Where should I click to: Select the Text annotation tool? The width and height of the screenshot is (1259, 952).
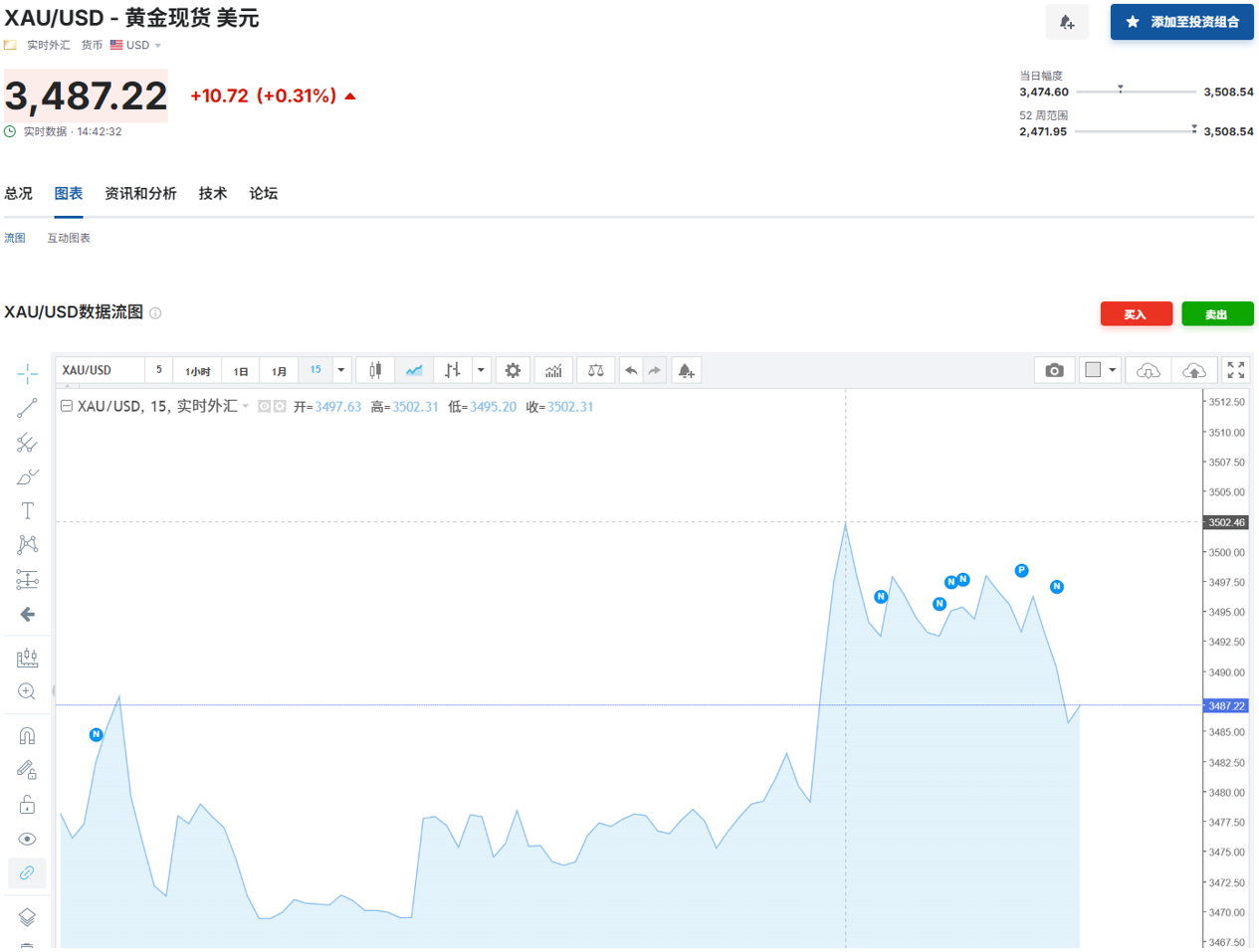[x=27, y=509]
